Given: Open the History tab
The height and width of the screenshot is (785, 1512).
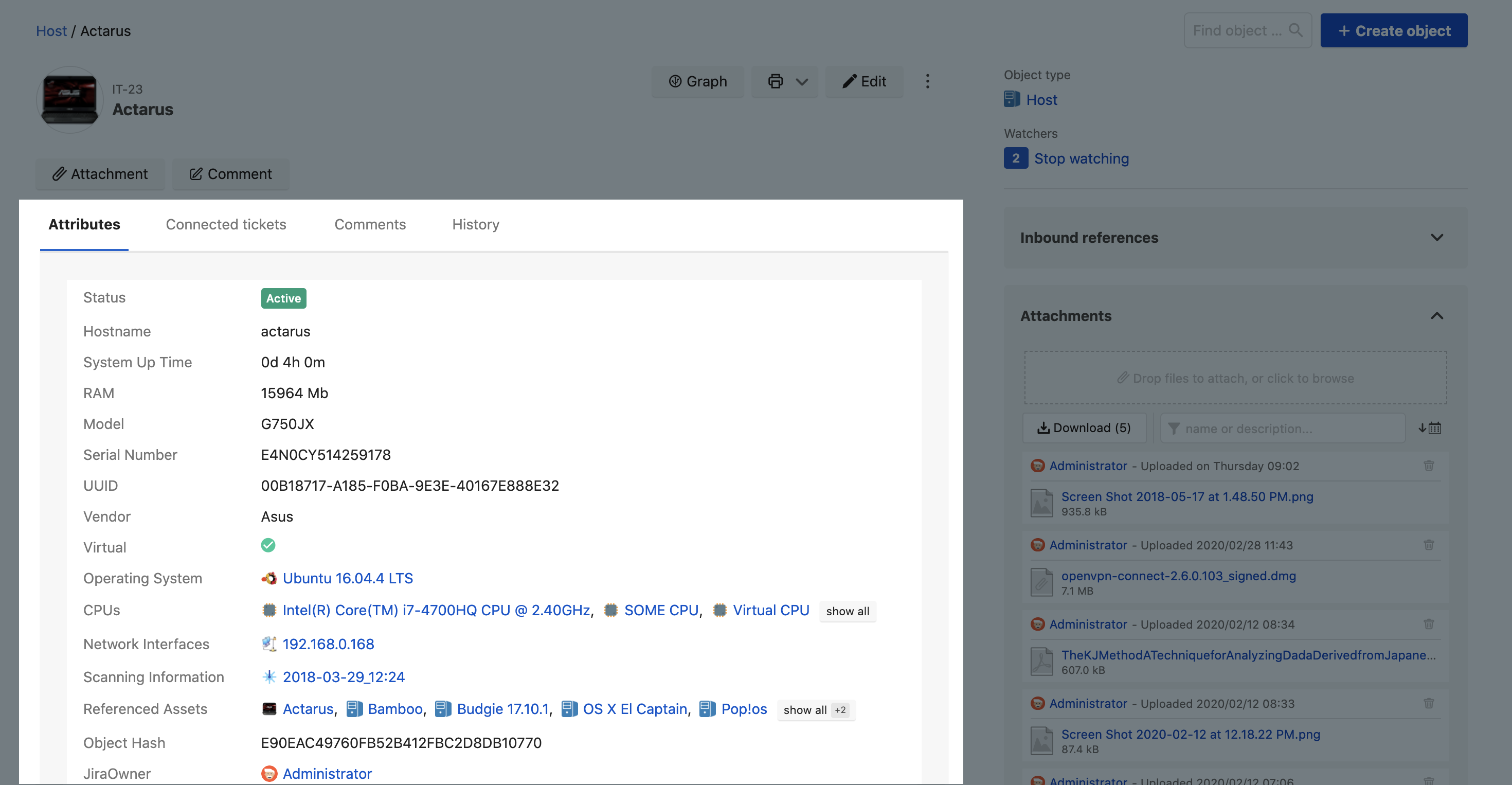Looking at the screenshot, I should pos(475,224).
